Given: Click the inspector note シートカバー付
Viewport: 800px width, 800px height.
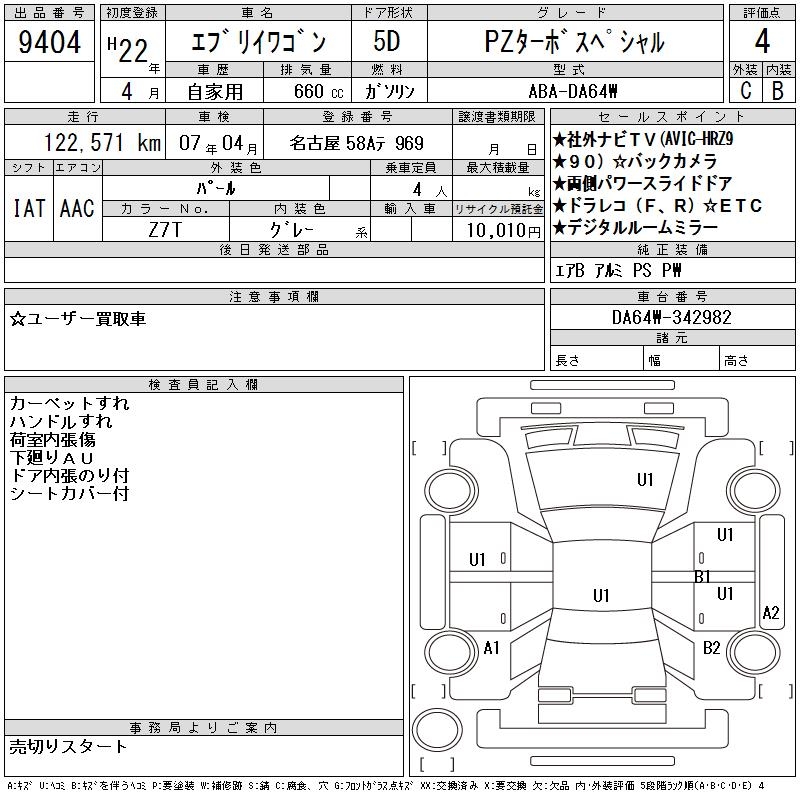Looking at the screenshot, I should point(69,493).
